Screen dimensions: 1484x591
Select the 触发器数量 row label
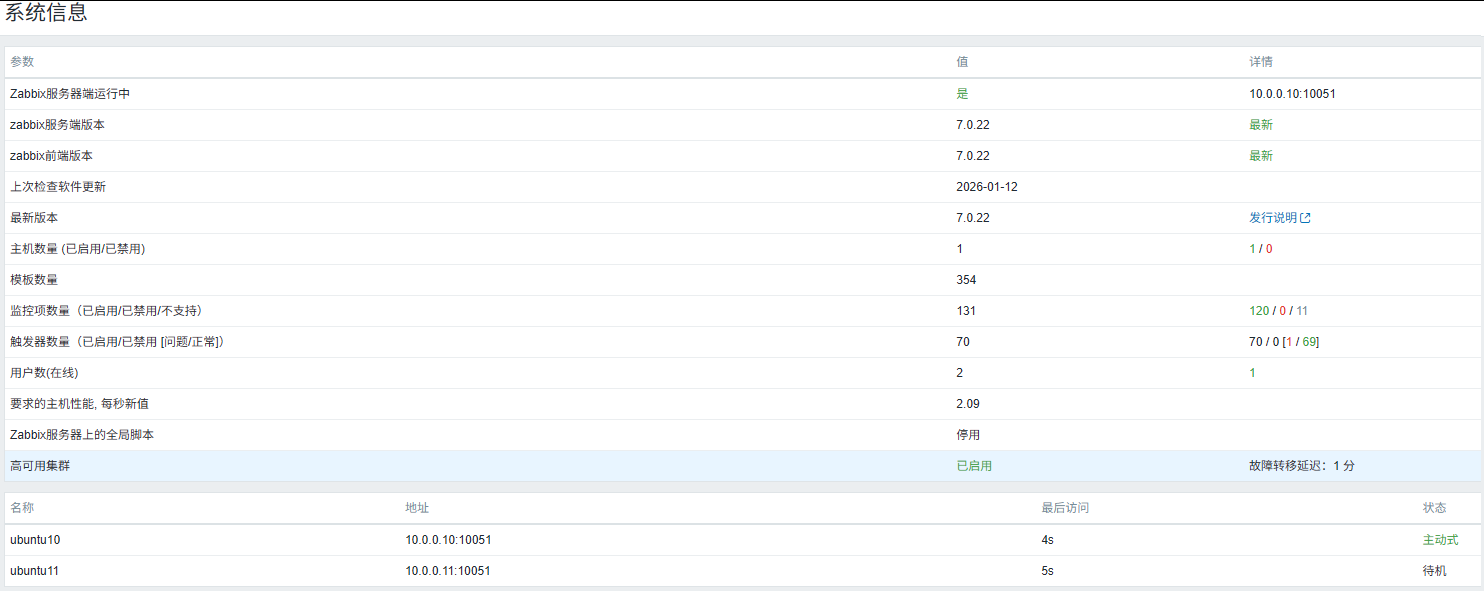117,342
